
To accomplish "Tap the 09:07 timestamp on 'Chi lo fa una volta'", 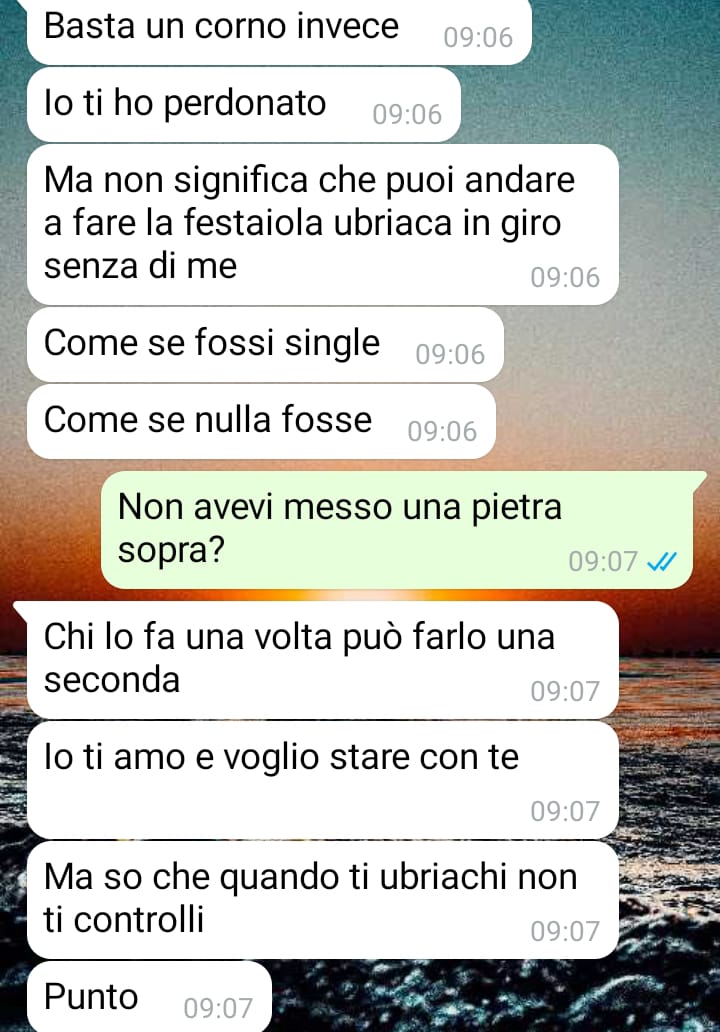I will (565, 691).
